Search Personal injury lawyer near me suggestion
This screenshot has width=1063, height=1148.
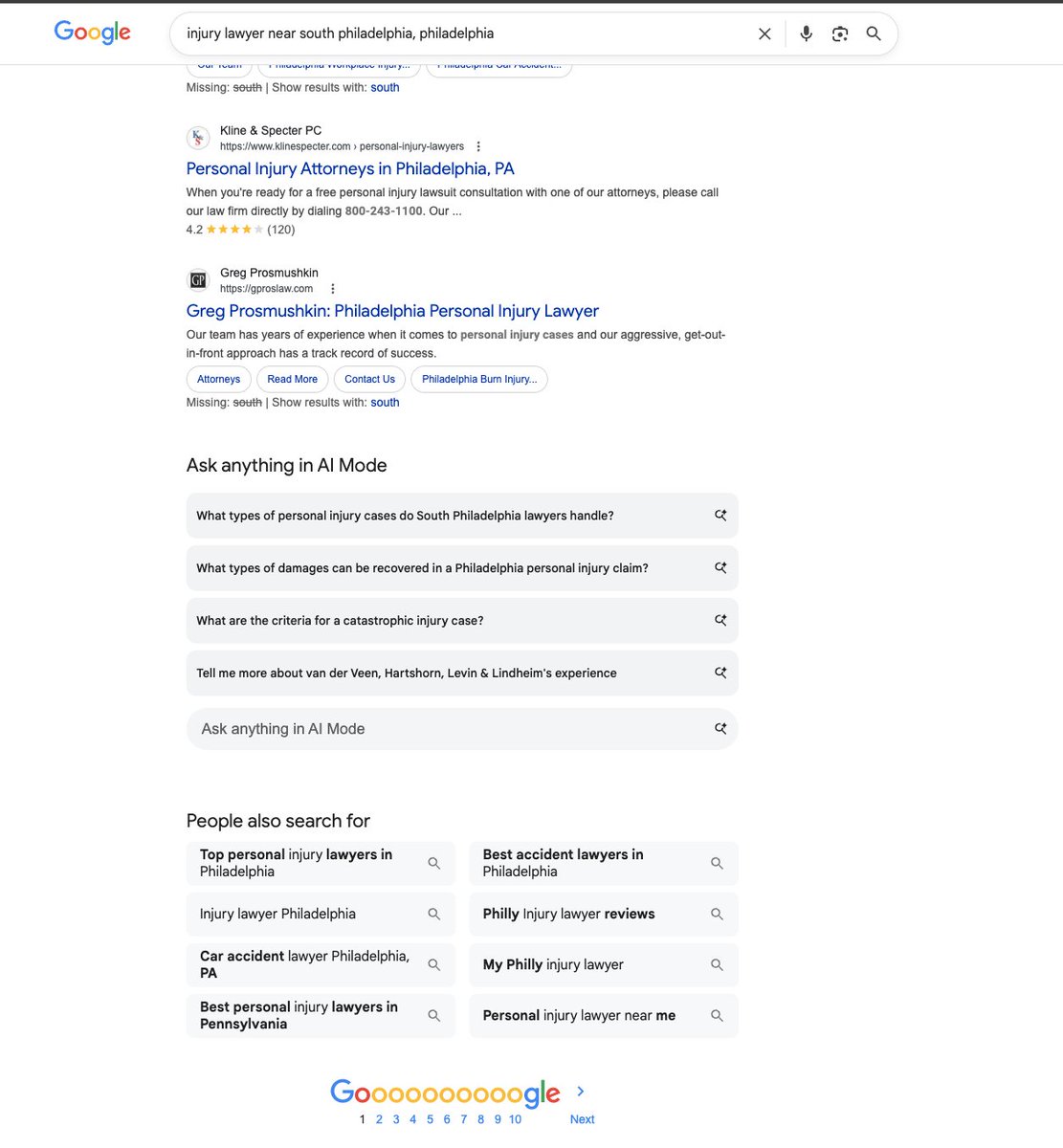[x=604, y=1015]
